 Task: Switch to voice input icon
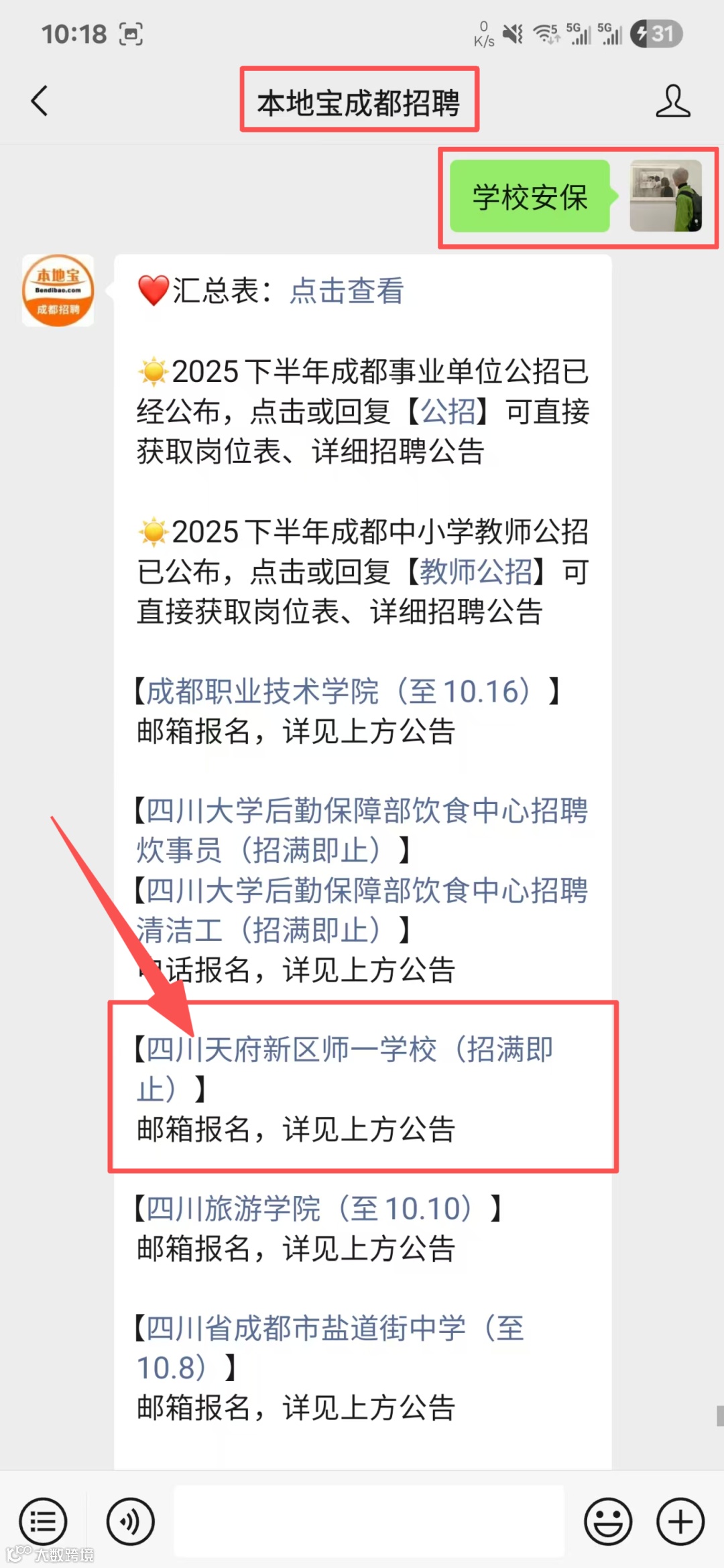click(x=130, y=1522)
